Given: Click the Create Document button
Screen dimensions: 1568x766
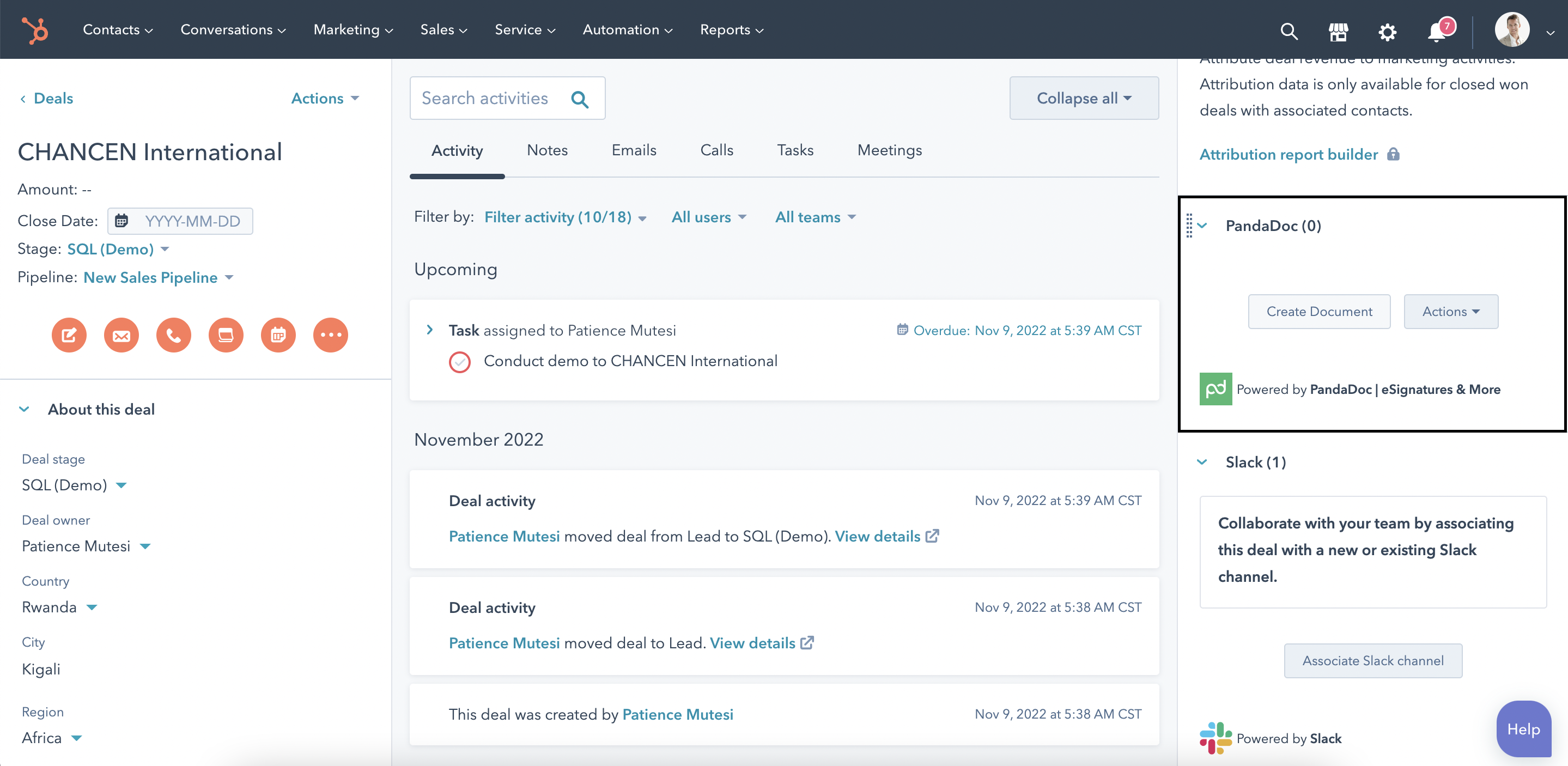Looking at the screenshot, I should [1319, 312].
